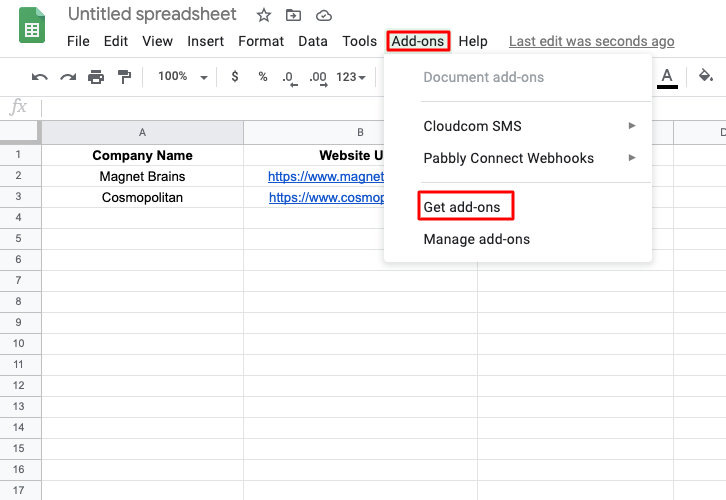The width and height of the screenshot is (726, 500).
Task: Open the Help menu
Action: pos(473,41)
